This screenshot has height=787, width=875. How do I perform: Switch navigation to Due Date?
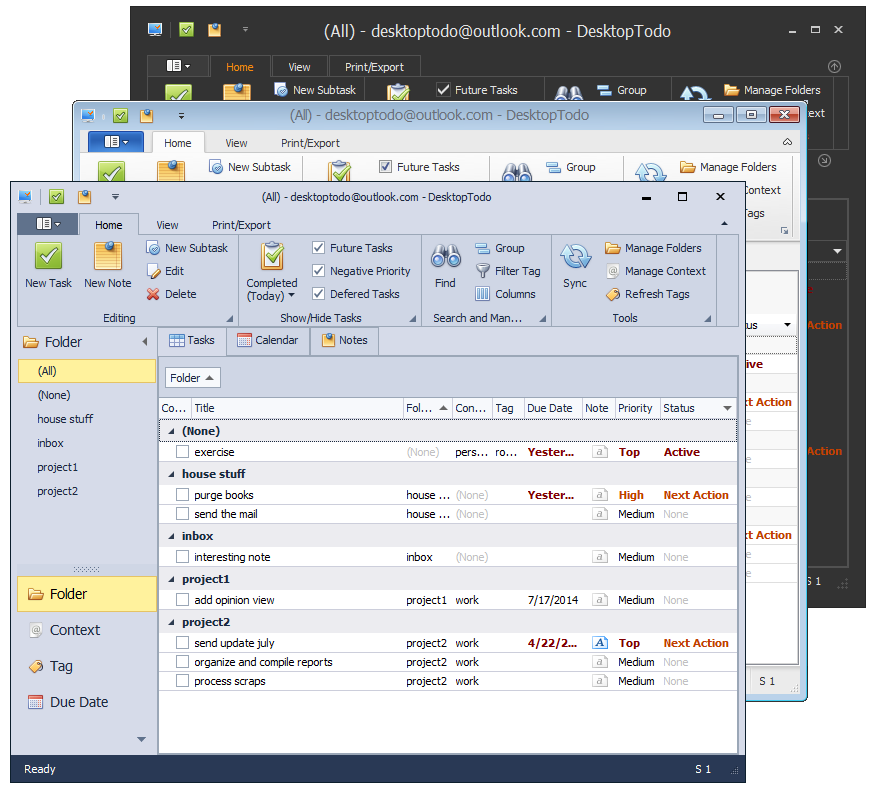[86, 702]
